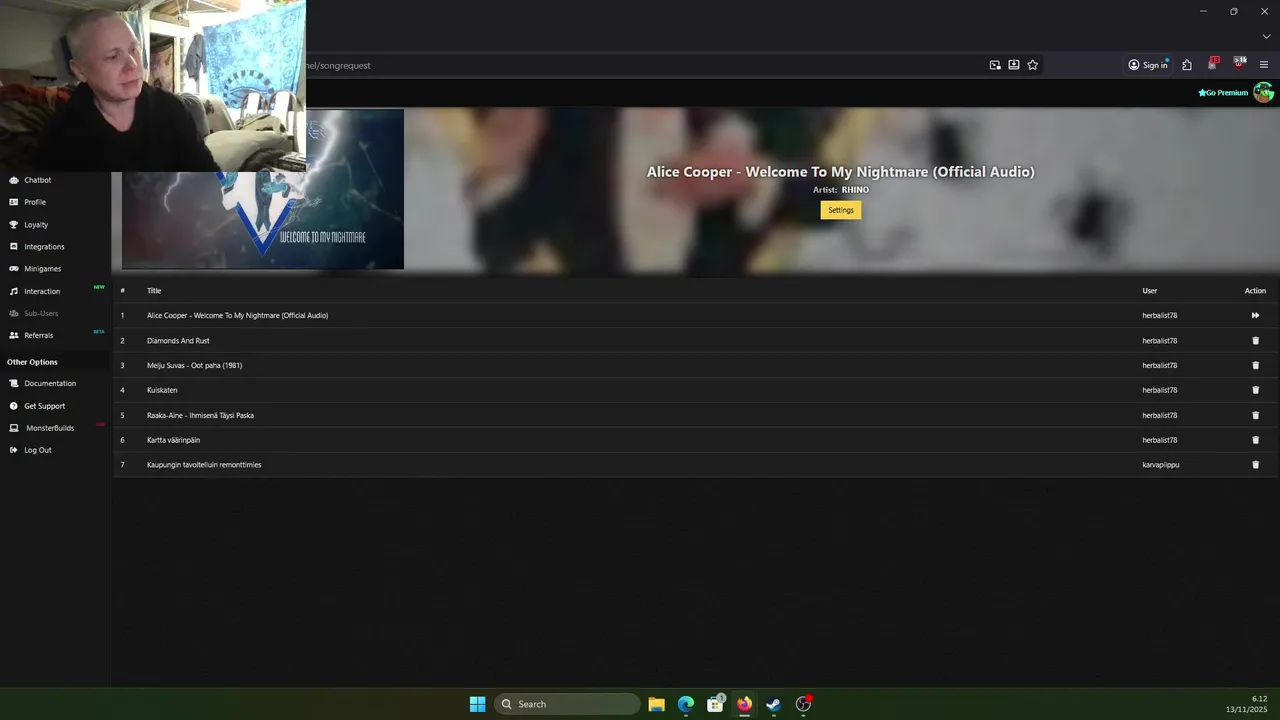
Task: Select the Meiju Suvas - Oot paha (1981) title
Action: 194,365
